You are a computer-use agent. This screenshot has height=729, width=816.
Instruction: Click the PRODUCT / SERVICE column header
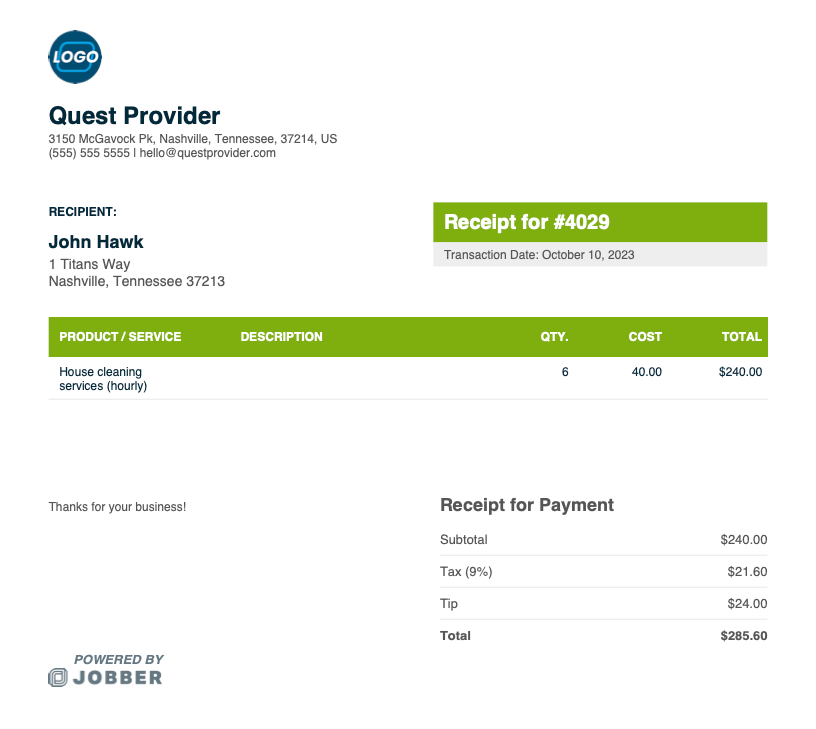(x=120, y=337)
